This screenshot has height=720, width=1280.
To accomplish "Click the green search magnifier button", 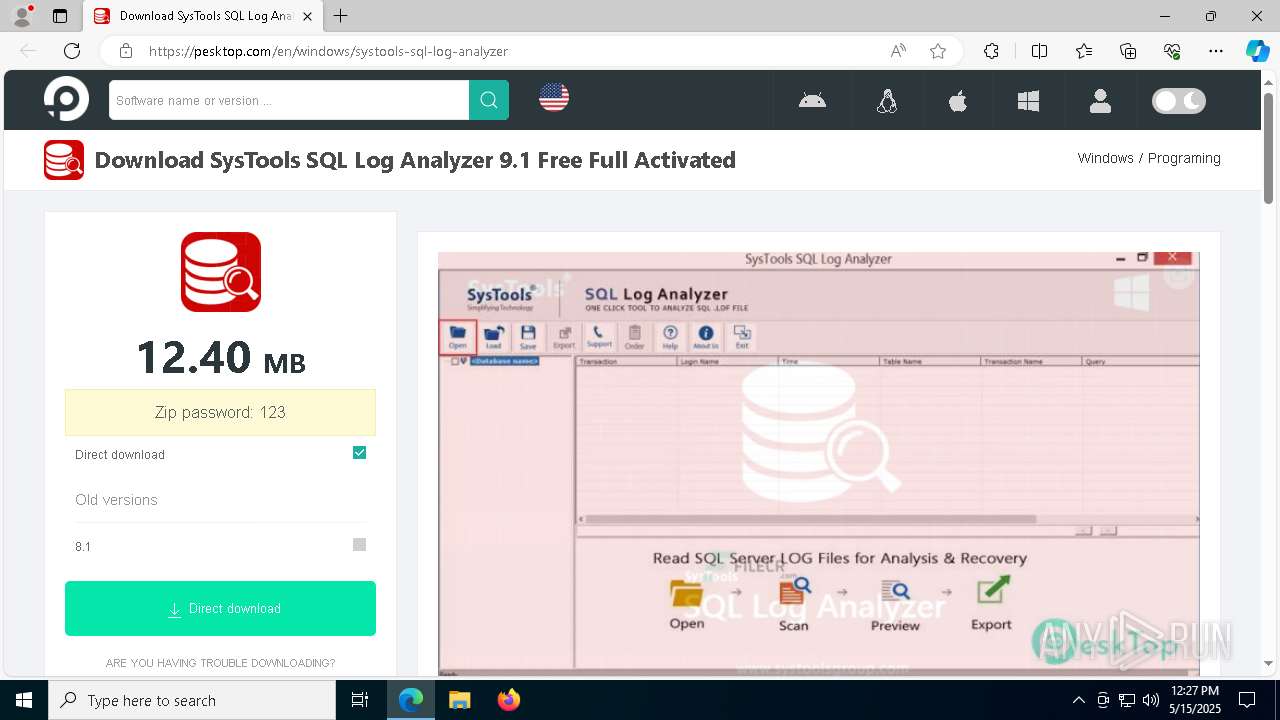I will (x=489, y=100).
